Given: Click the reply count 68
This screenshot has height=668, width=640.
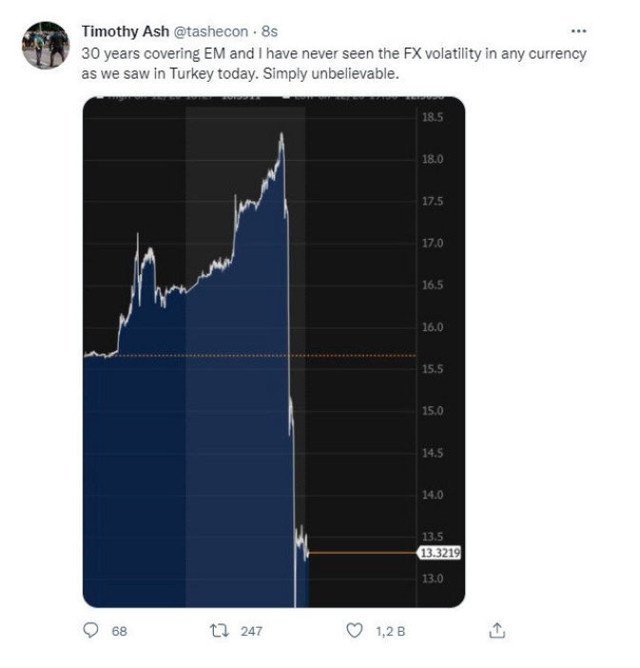Looking at the screenshot, I should (x=120, y=632).
